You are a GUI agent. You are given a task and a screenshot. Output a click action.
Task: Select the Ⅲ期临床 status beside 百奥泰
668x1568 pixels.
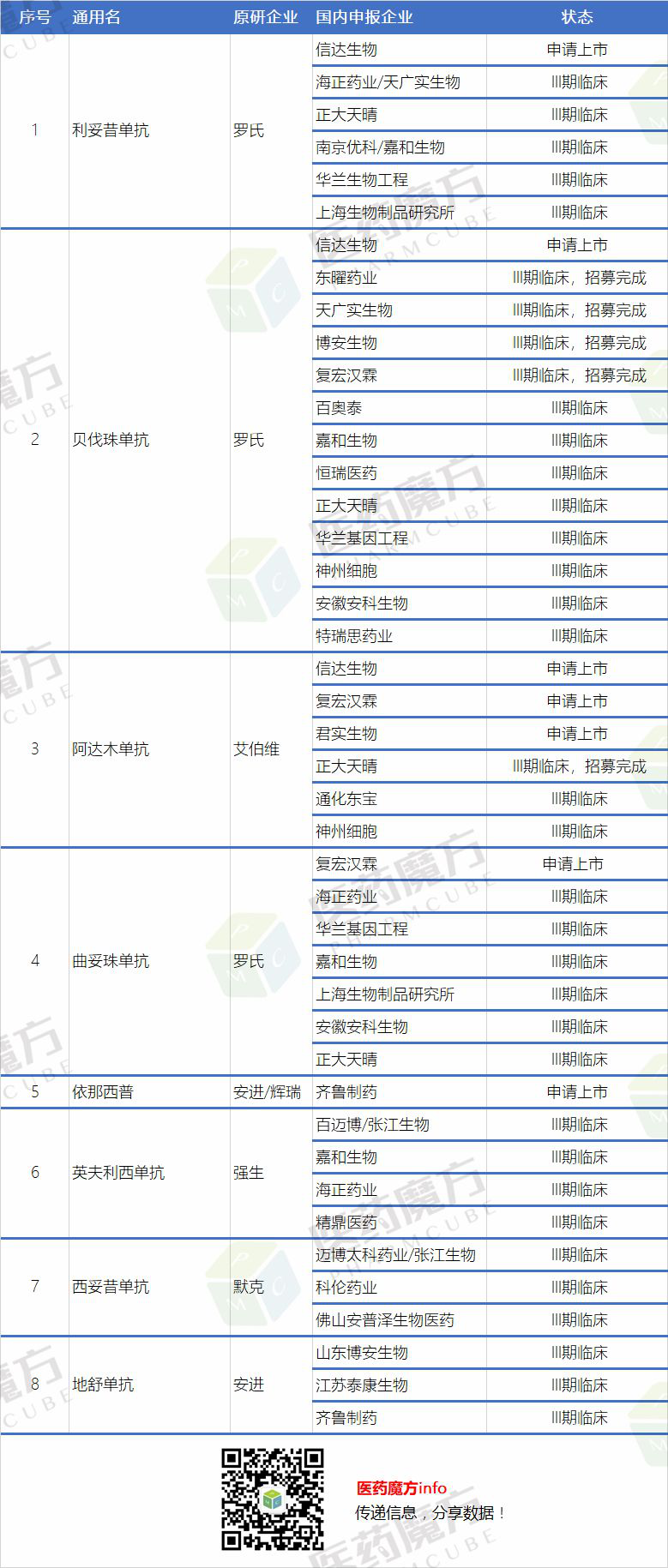[x=579, y=408]
